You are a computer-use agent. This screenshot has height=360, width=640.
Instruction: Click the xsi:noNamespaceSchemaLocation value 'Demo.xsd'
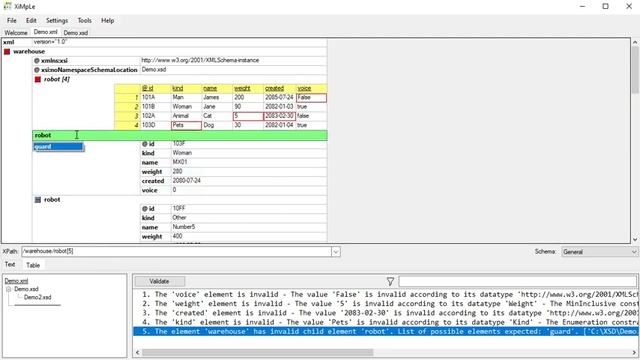point(233,70)
